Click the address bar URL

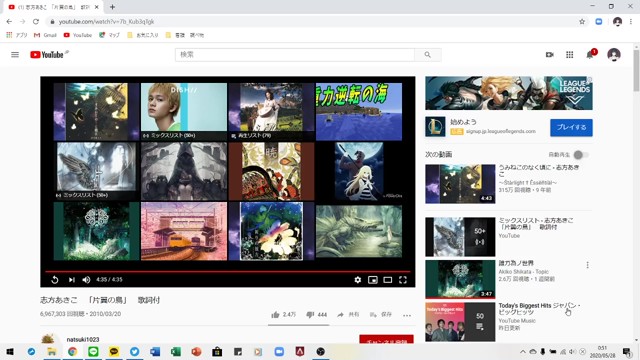pos(107,22)
